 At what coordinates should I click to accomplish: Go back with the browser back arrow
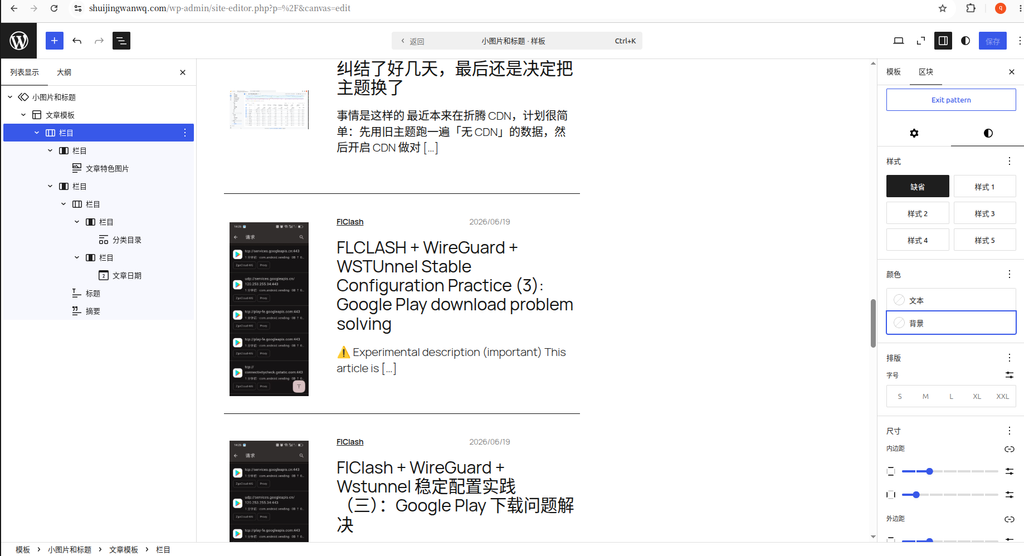(x=14, y=8)
